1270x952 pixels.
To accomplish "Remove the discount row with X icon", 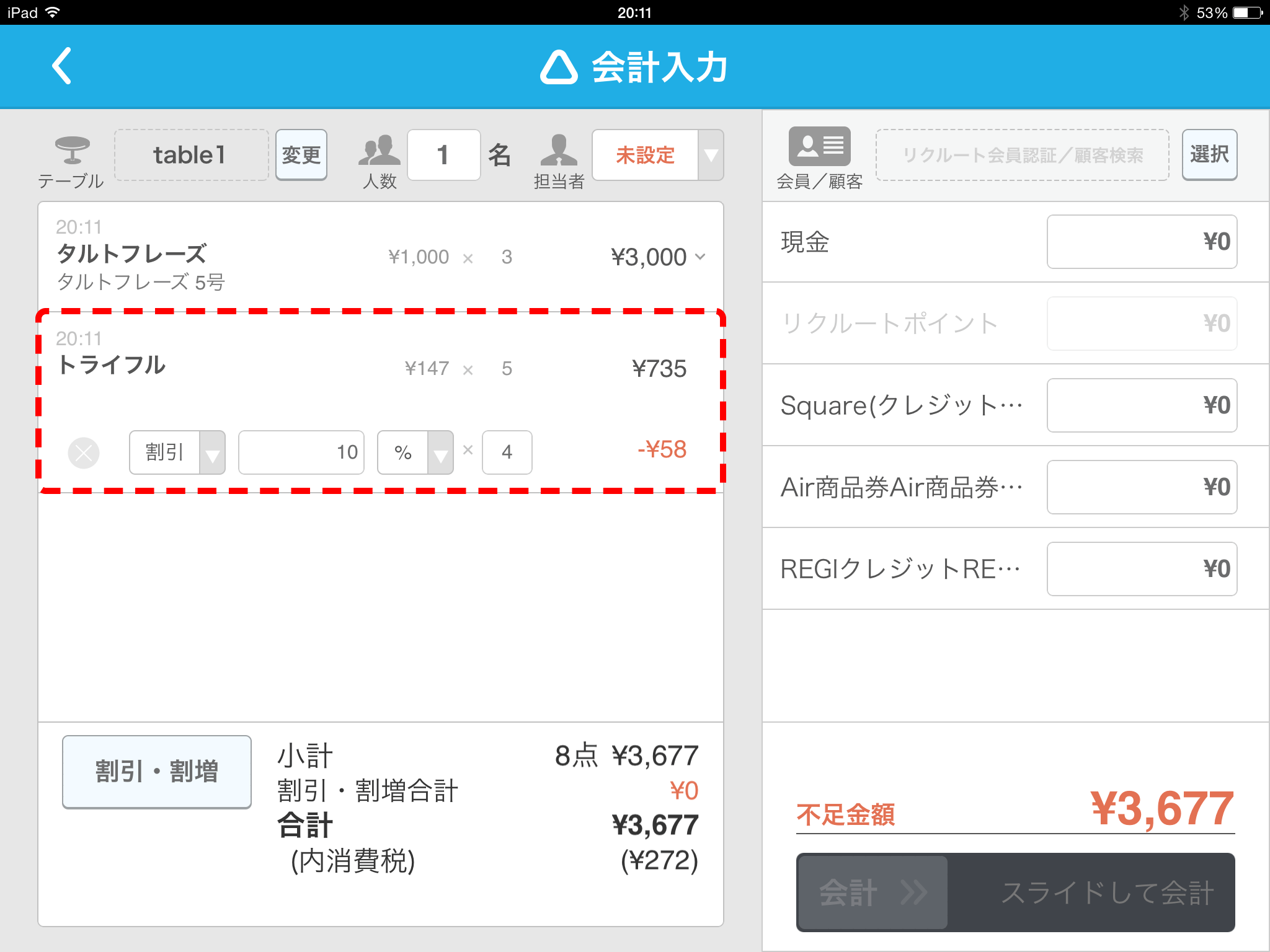I will coord(84,453).
